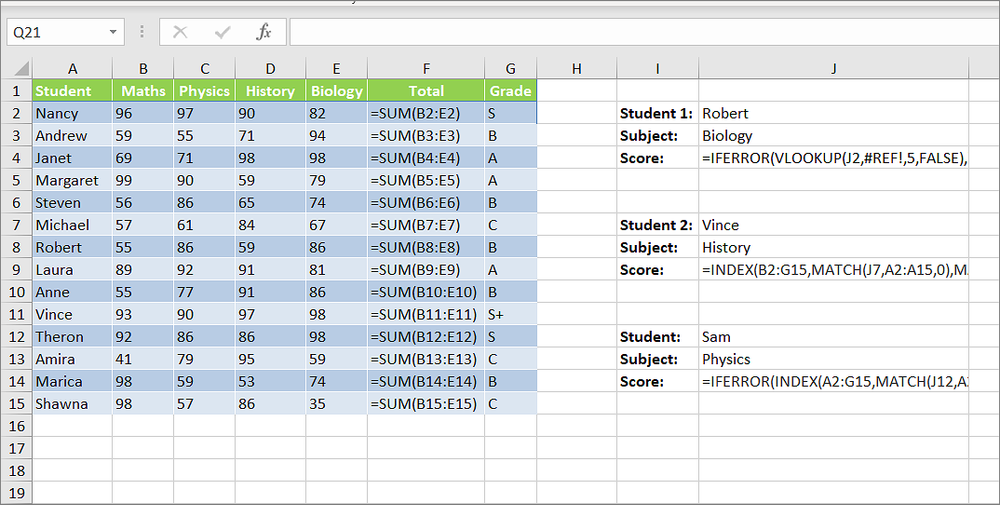Click the Student 1: label cell
This screenshot has width=1000, height=505.
tap(658, 113)
